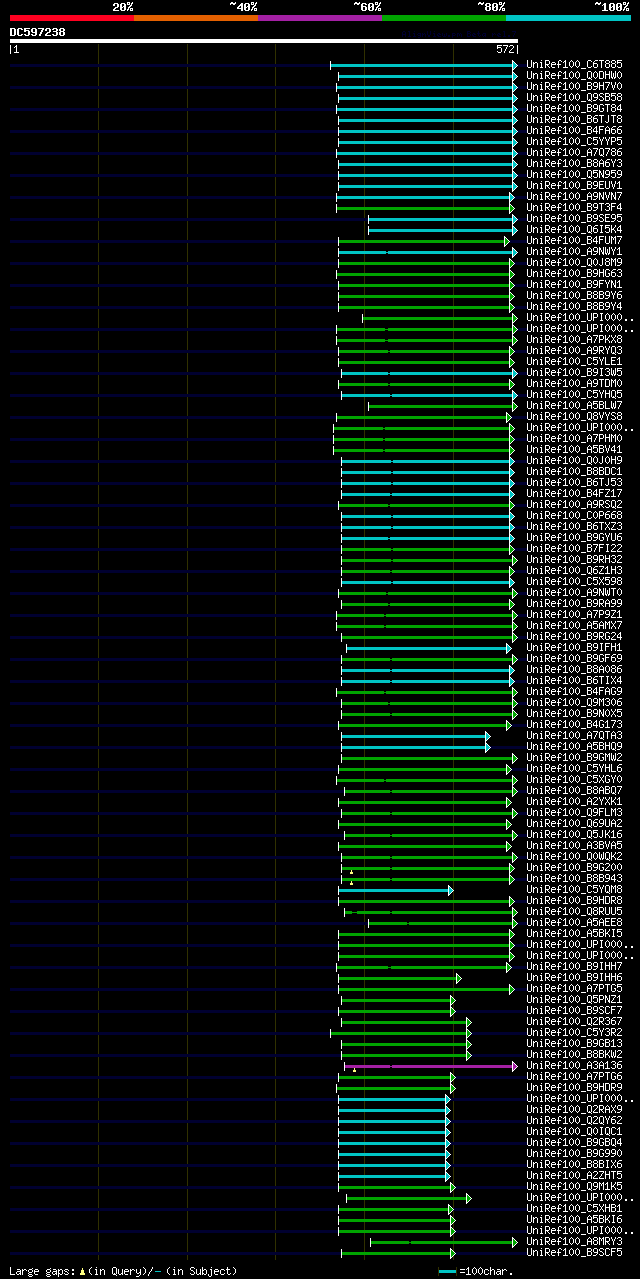
Task: Click the cyan 100char scale marker in legend
Action: click(447, 1271)
